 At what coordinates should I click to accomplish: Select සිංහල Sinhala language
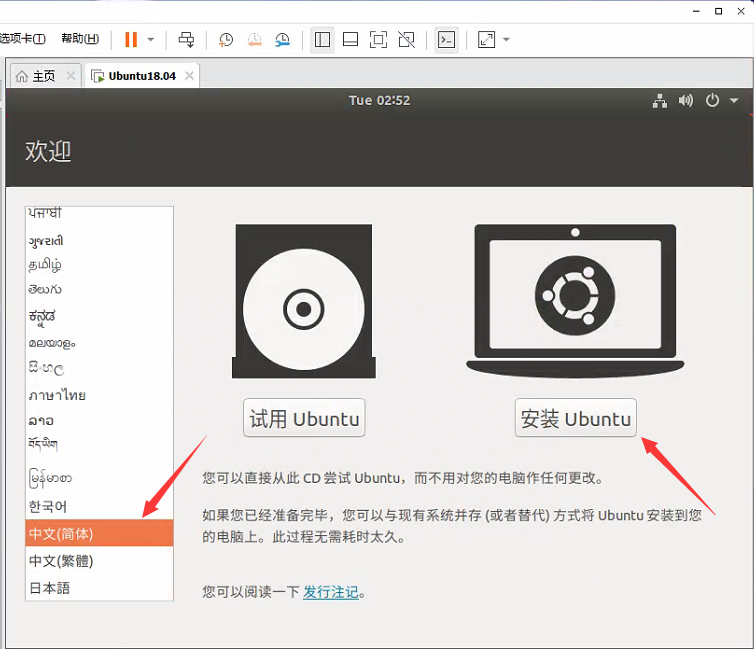pyautogui.click(x=99, y=368)
